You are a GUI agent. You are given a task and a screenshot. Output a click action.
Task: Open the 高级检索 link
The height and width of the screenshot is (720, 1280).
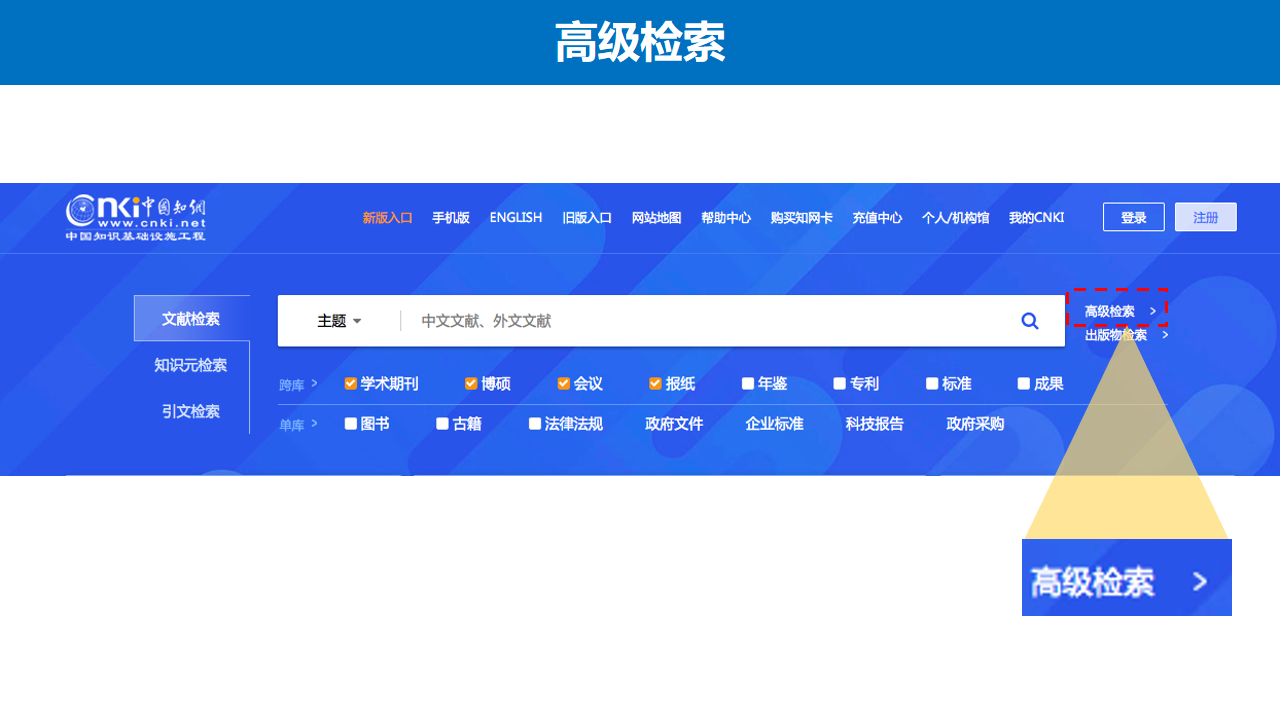(1110, 311)
